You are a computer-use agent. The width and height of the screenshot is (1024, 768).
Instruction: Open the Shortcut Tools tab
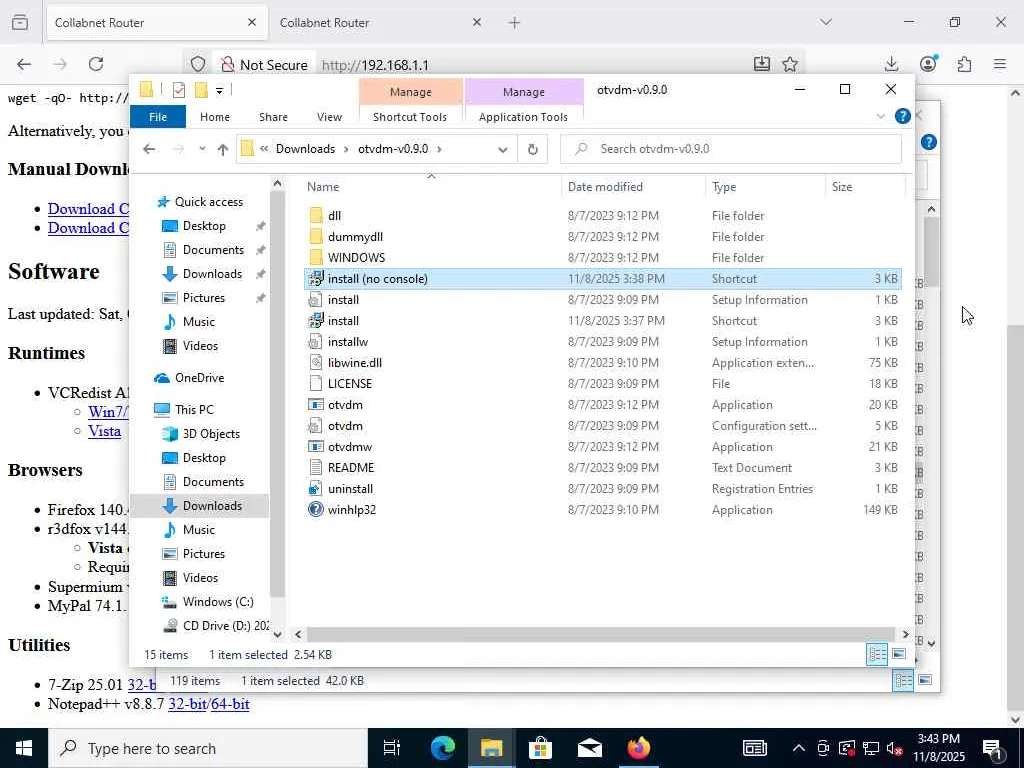410,117
